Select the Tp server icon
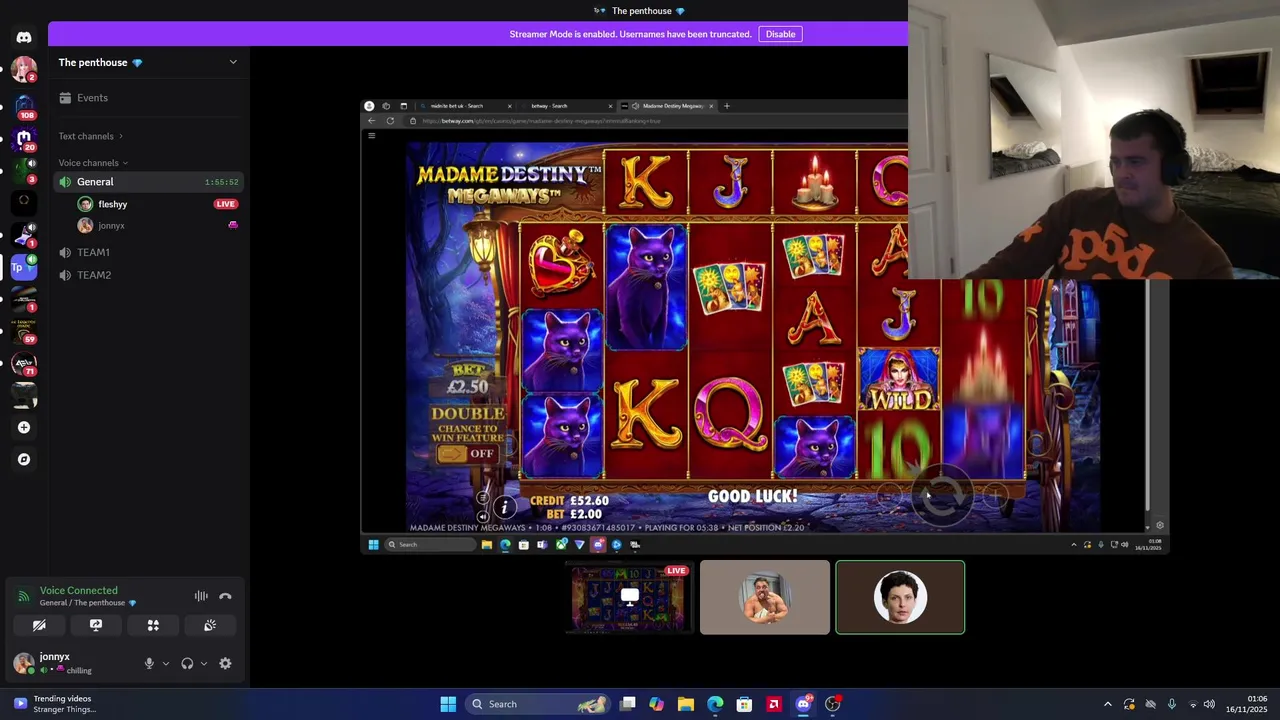Viewport: 1280px width, 720px height. pyautogui.click(x=22, y=267)
